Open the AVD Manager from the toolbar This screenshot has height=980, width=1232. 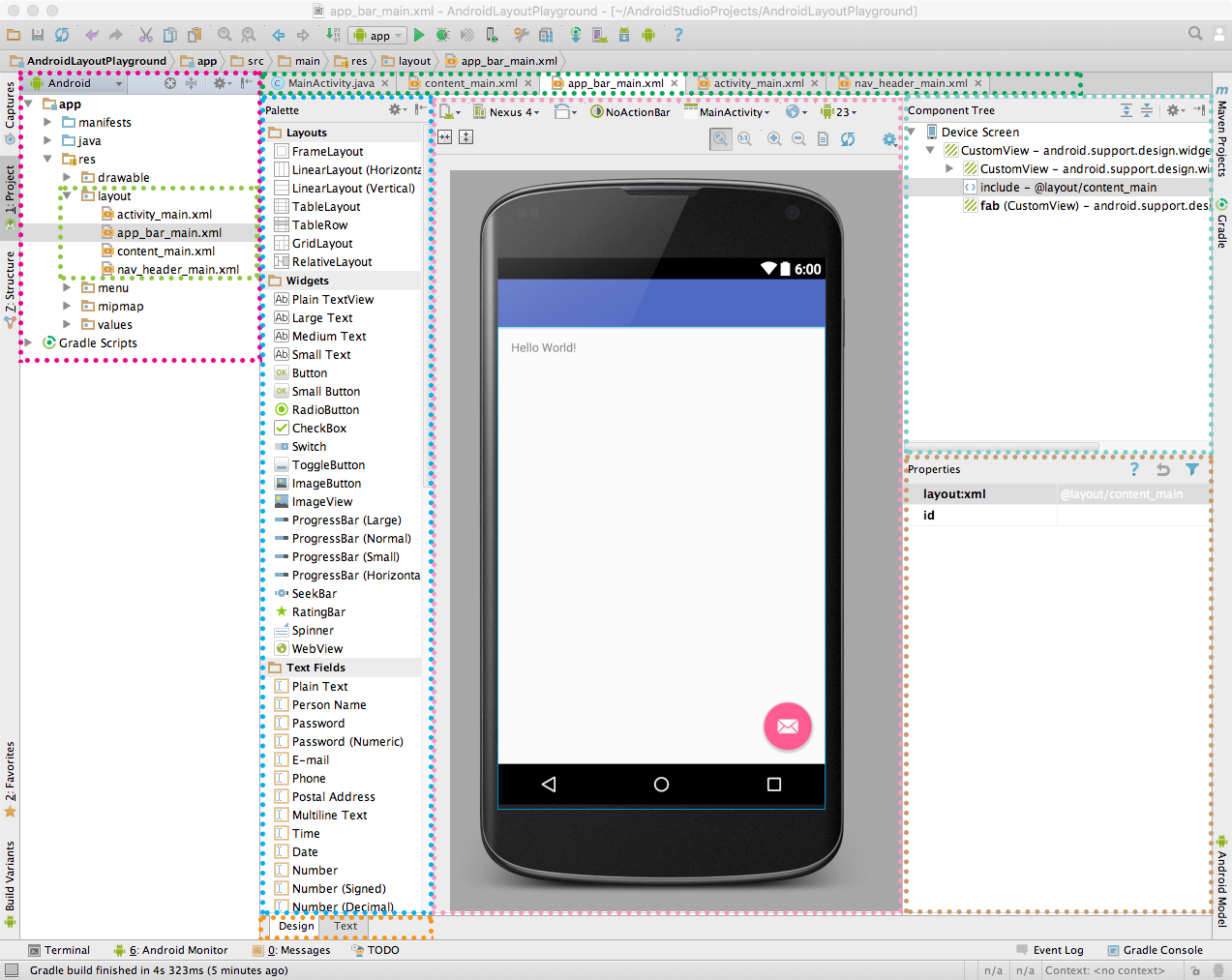599,36
